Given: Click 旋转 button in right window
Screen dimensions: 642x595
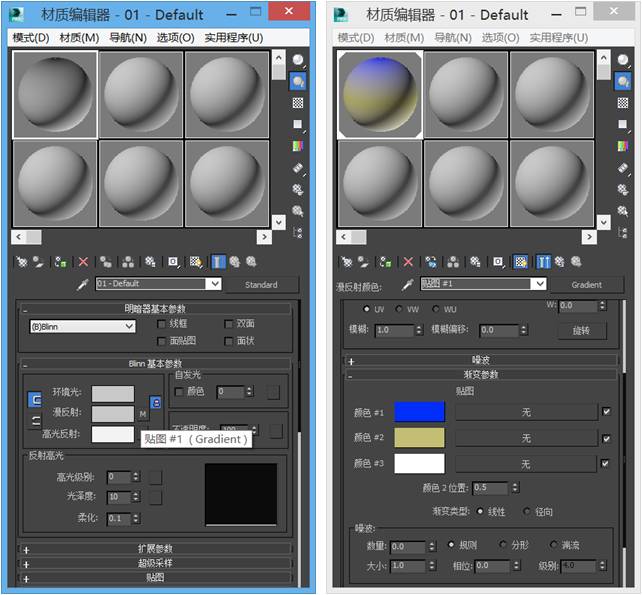Looking at the screenshot, I should pyautogui.click(x=581, y=330).
